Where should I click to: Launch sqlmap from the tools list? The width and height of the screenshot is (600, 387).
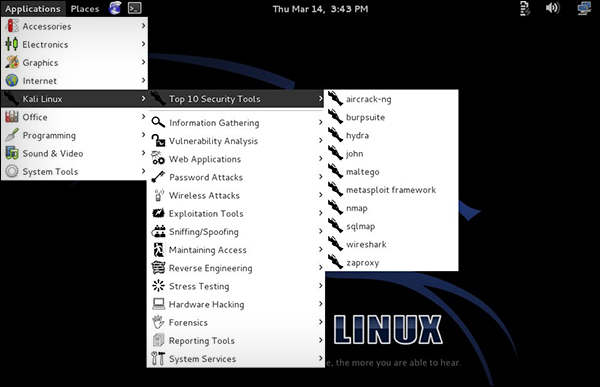tap(391, 226)
